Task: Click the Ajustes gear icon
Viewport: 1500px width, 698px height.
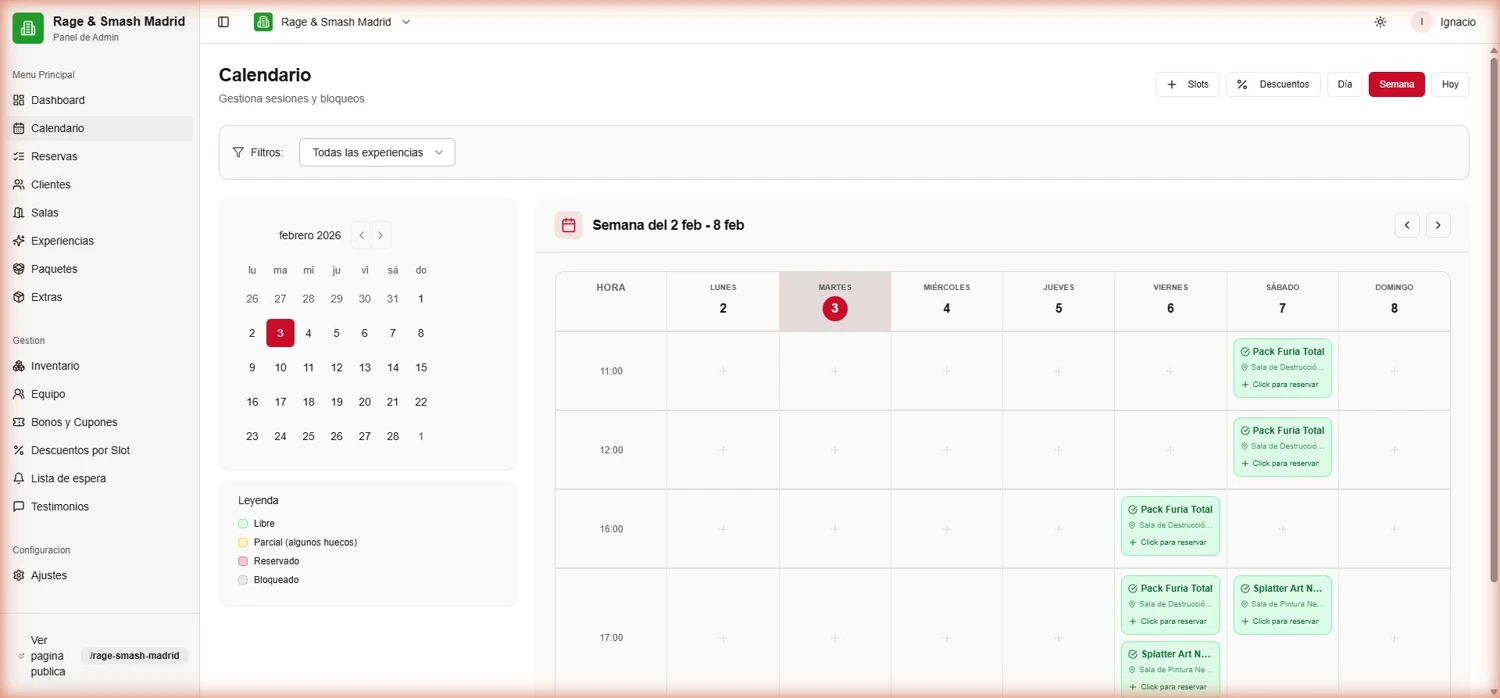Action: [x=19, y=575]
